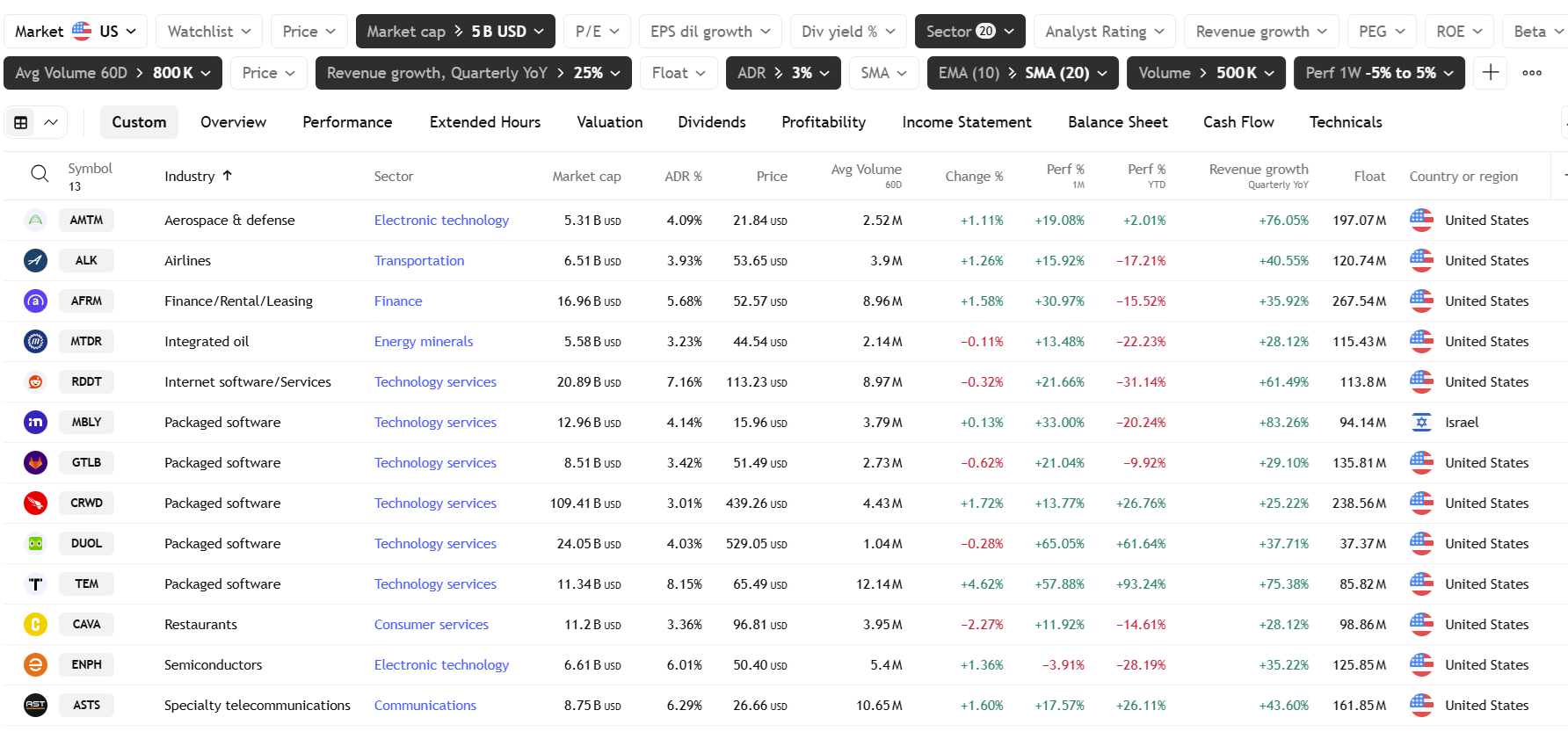Open the Transportation sector link

[x=419, y=261]
